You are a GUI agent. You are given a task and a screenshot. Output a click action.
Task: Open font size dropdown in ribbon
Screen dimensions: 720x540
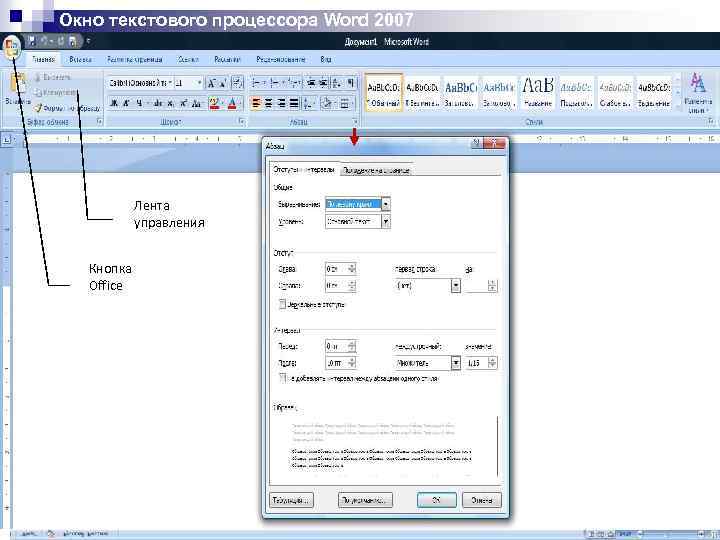(x=199, y=83)
